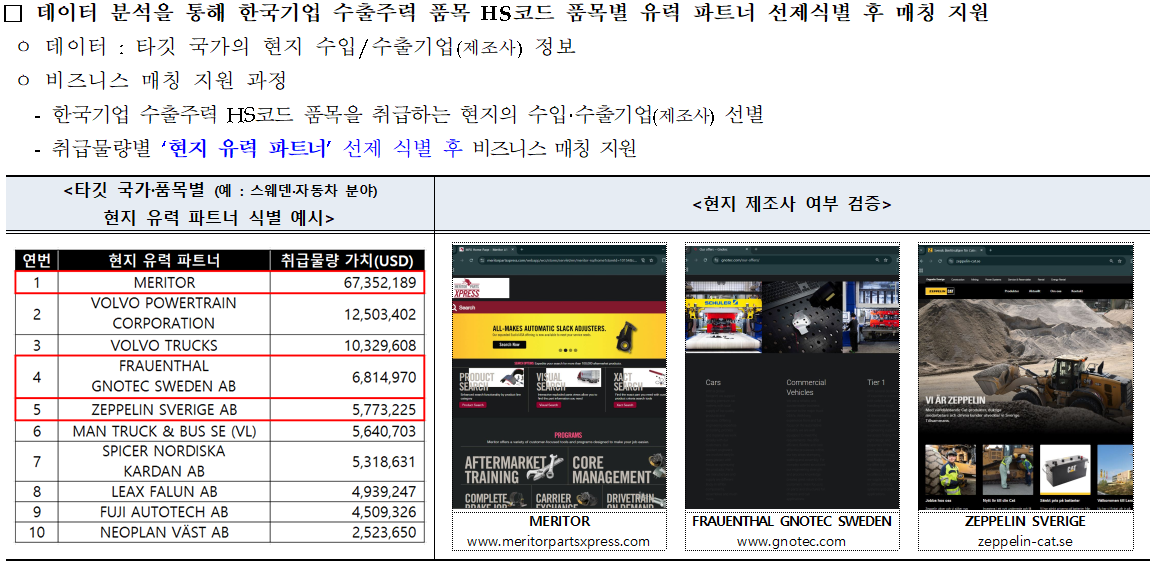Click 'Search Now' button in yellow banner
The height and width of the screenshot is (569, 1157).
point(509,345)
